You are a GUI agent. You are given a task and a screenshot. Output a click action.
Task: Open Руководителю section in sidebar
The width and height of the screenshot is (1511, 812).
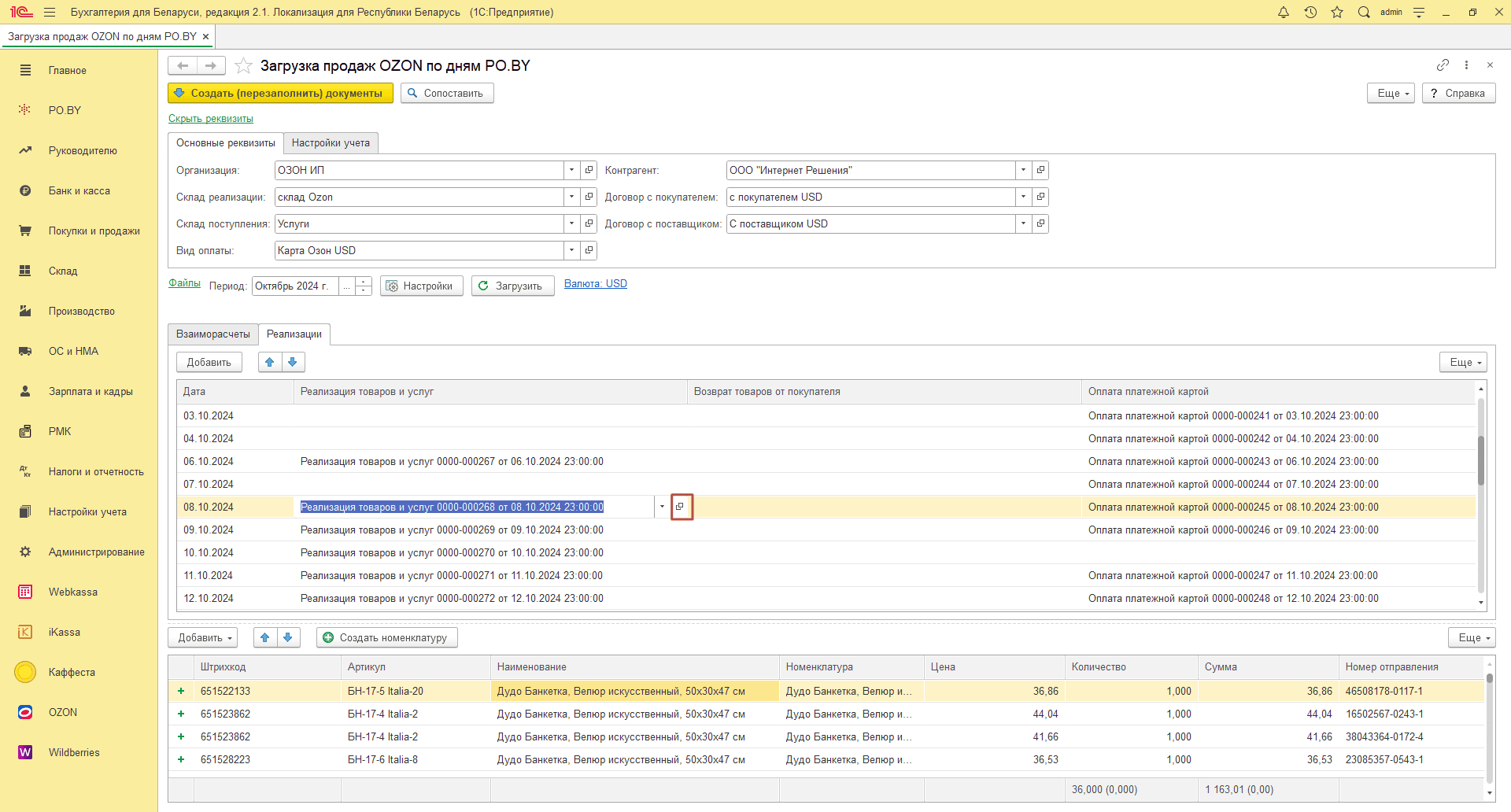(83, 150)
